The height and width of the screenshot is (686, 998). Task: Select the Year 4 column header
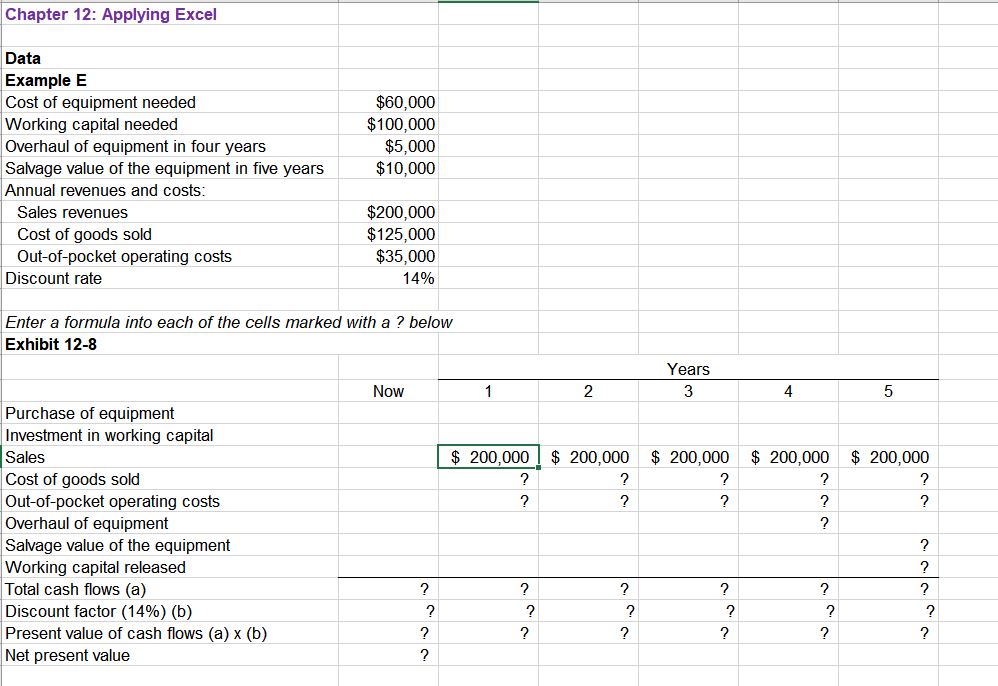pos(788,391)
